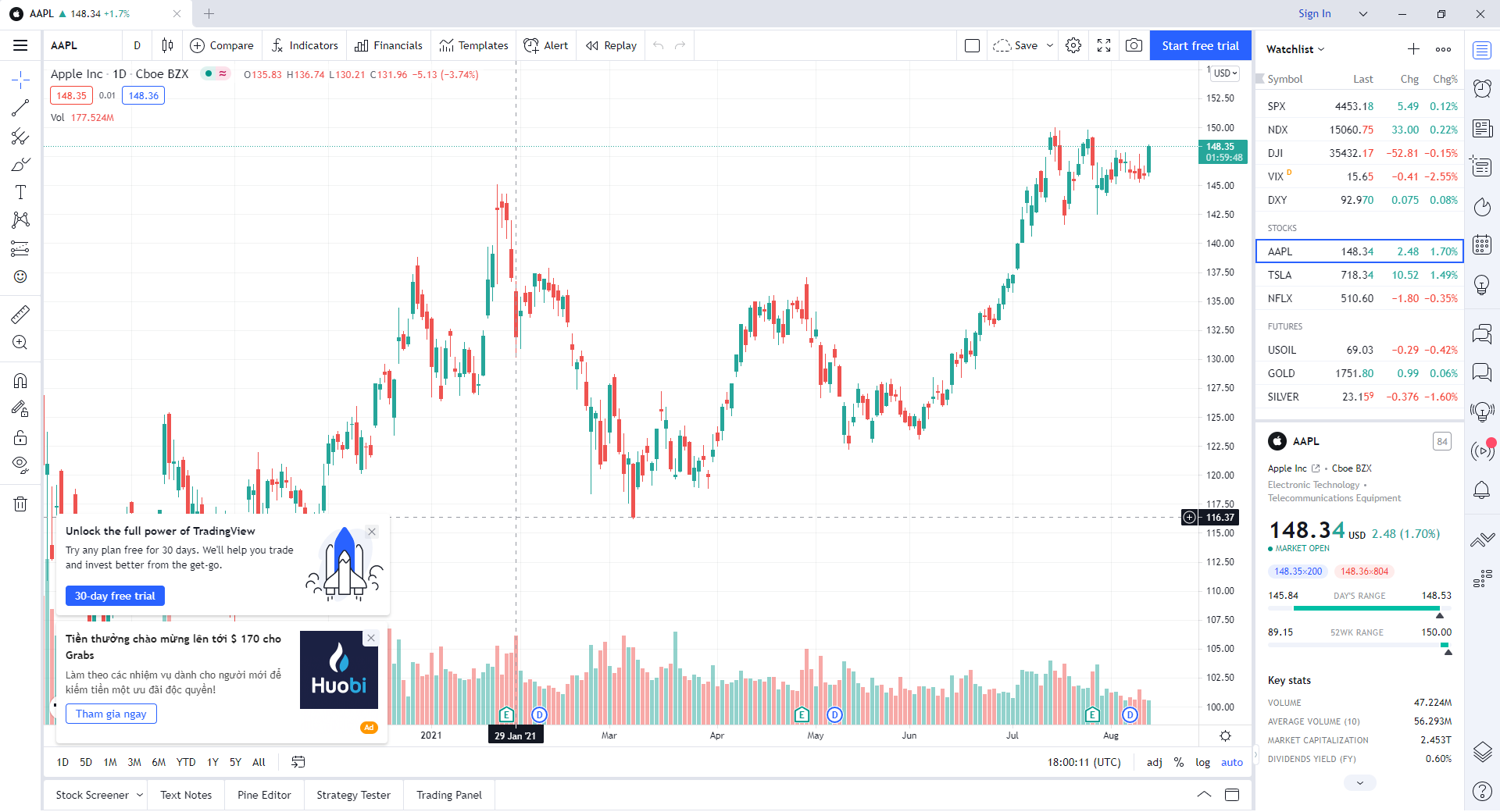Viewport: 1500px width, 812px height.
Task: Enter fullscreen mode
Action: [x=1104, y=45]
